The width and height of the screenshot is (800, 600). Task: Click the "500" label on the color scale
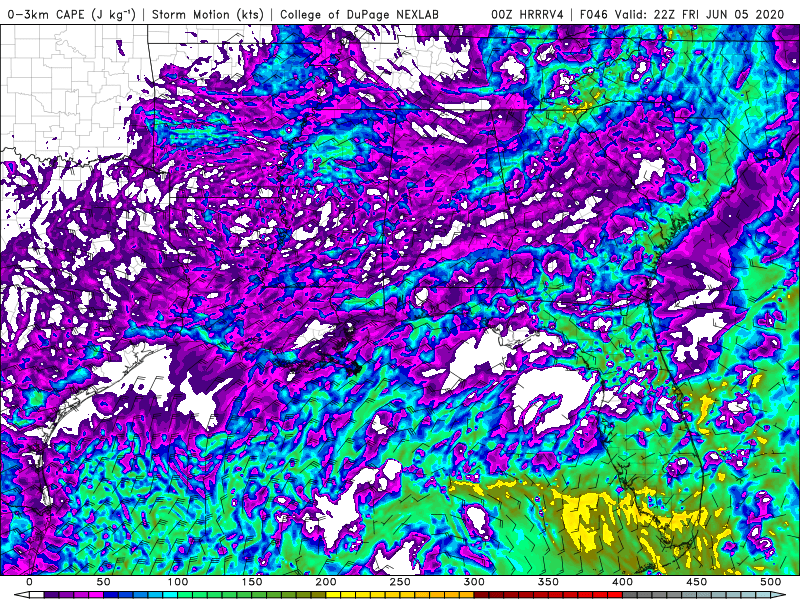(x=770, y=582)
